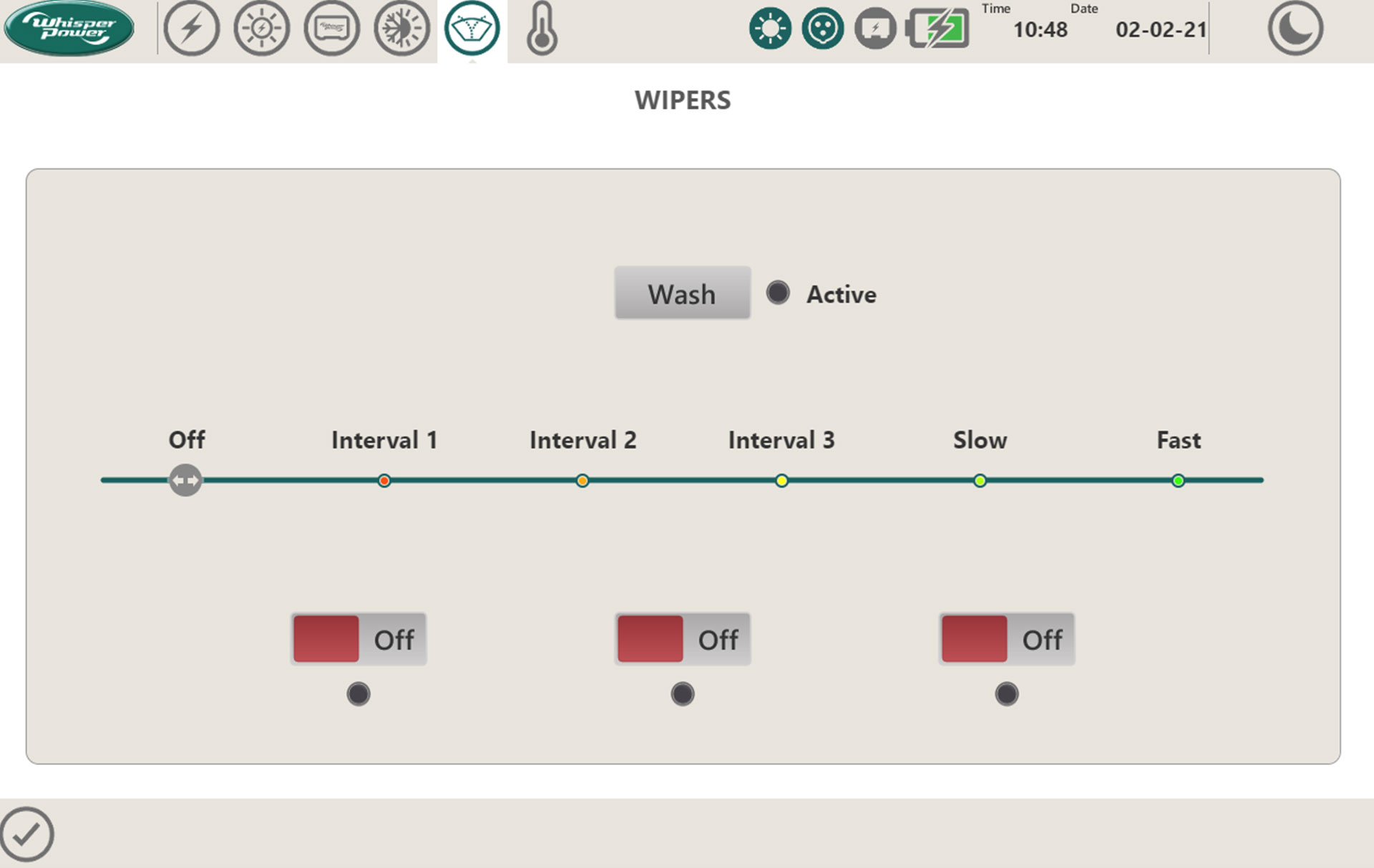Open the thermometer temperature page
This screenshot has height=868, width=1374.
[x=542, y=29]
